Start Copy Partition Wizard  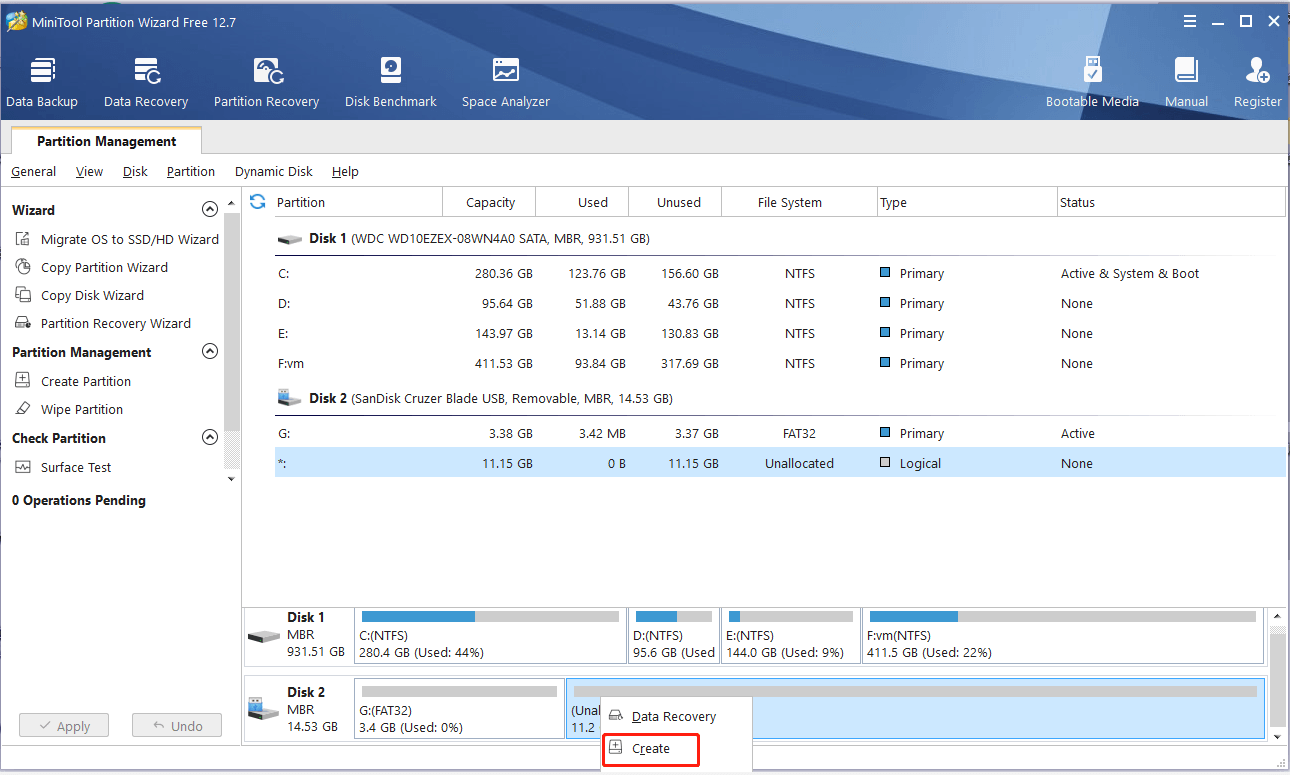(x=104, y=267)
